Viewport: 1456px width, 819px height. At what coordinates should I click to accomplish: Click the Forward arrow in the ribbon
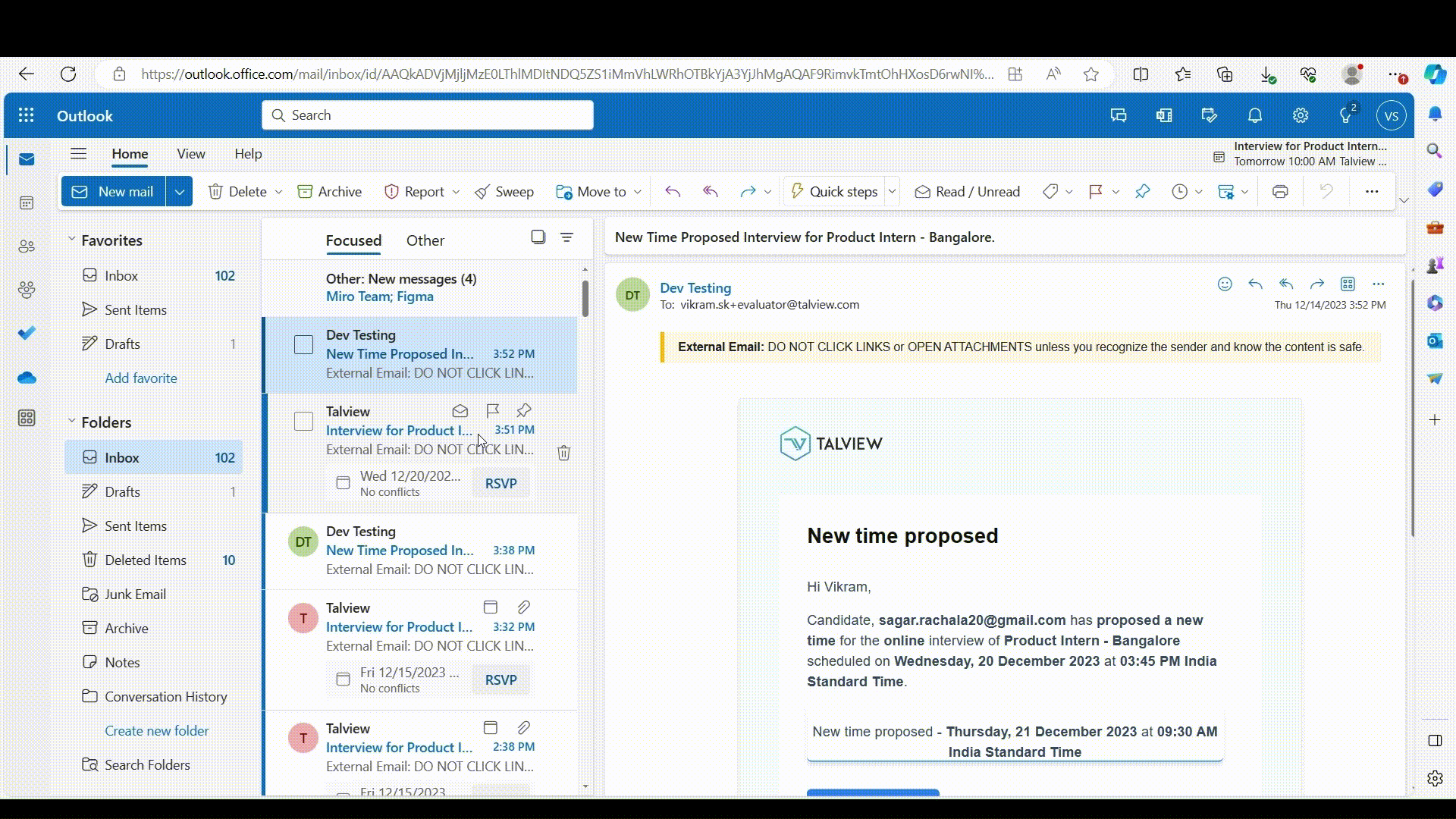(x=748, y=192)
